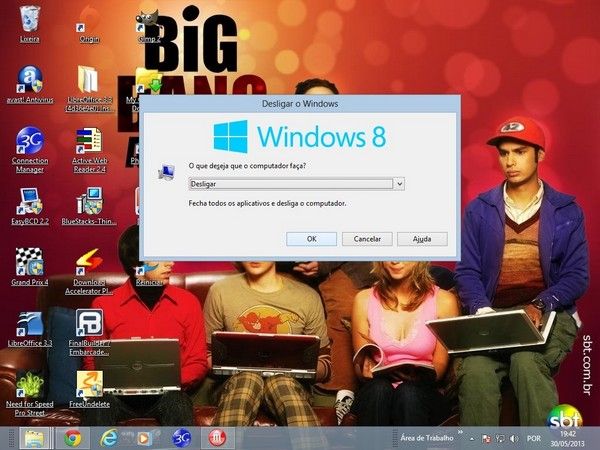Viewport: 600px width, 450px height.
Task: Open the Origin desktop shortcut
Action: 89,24
